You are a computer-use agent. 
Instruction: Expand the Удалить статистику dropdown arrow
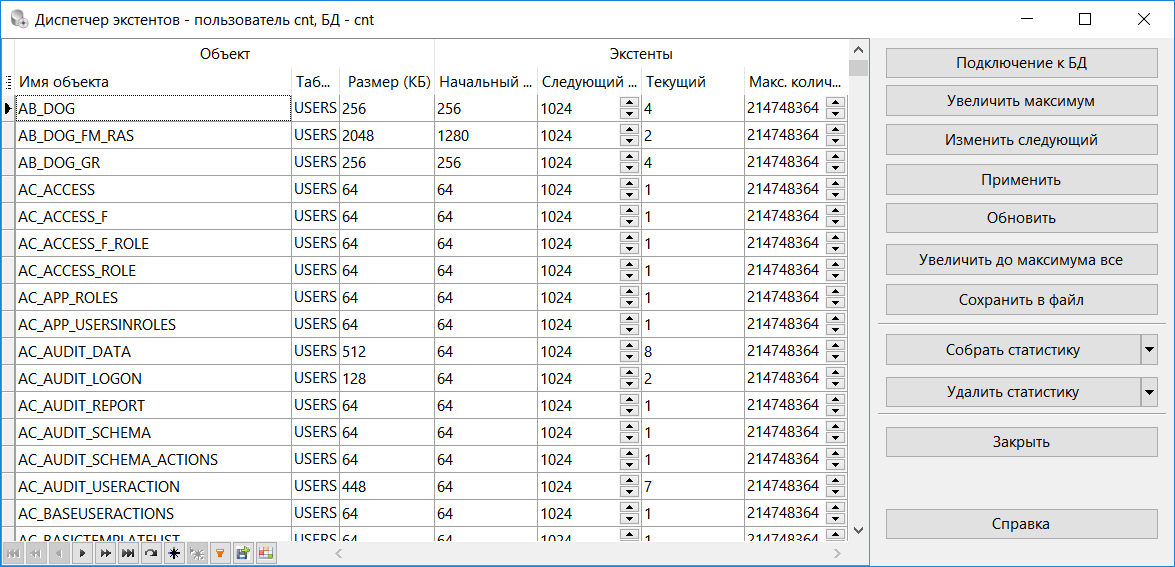coord(1149,392)
